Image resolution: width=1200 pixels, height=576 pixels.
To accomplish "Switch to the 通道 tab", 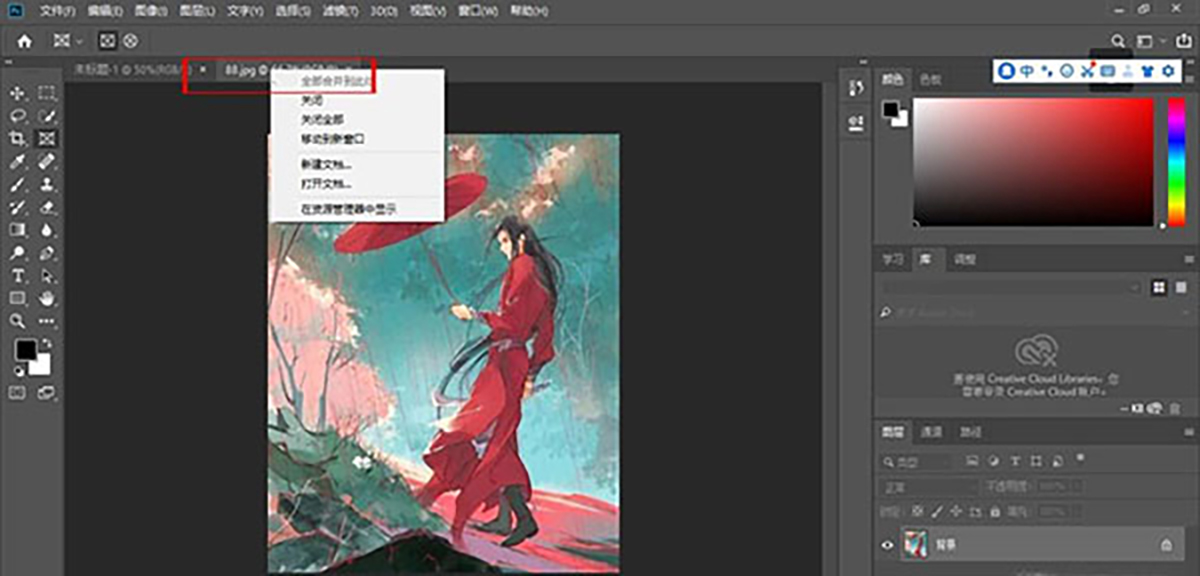I will tap(931, 432).
